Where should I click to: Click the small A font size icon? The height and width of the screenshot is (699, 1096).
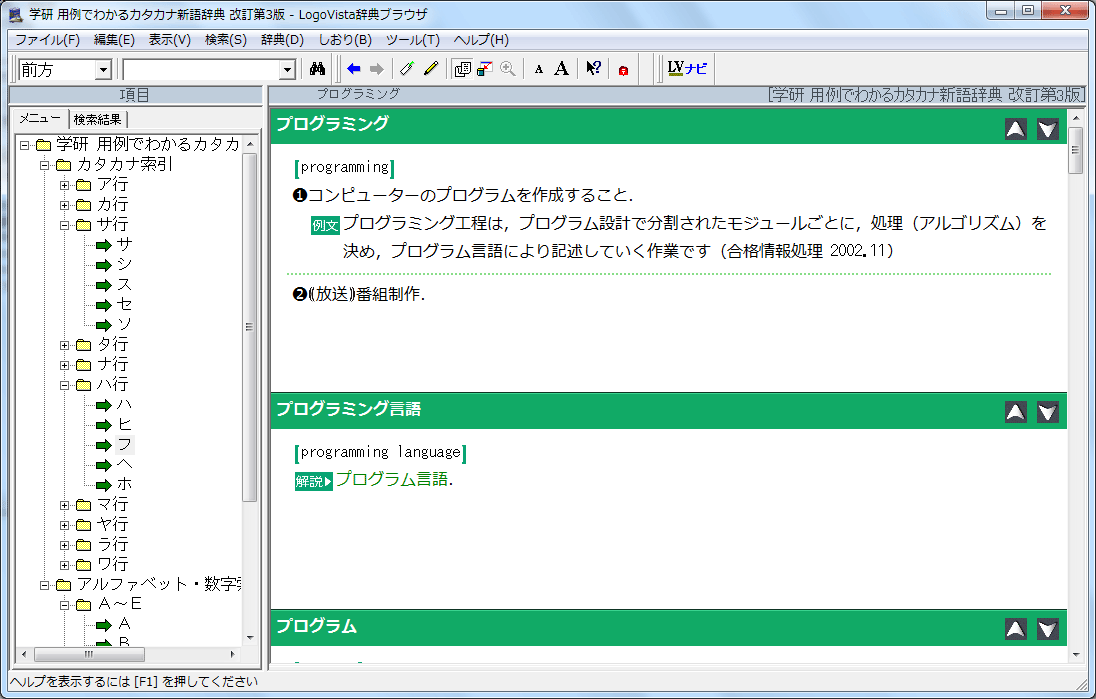point(538,69)
